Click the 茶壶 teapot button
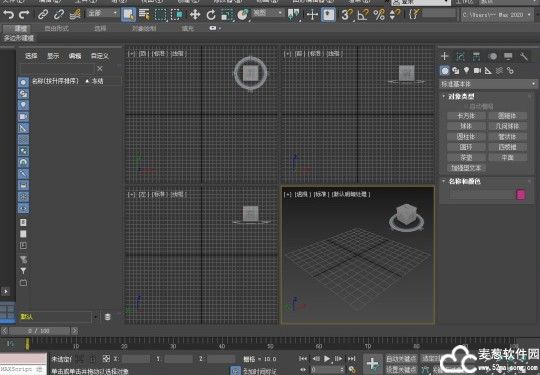Viewport: 540px width, 375px height. [x=466, y=157]
